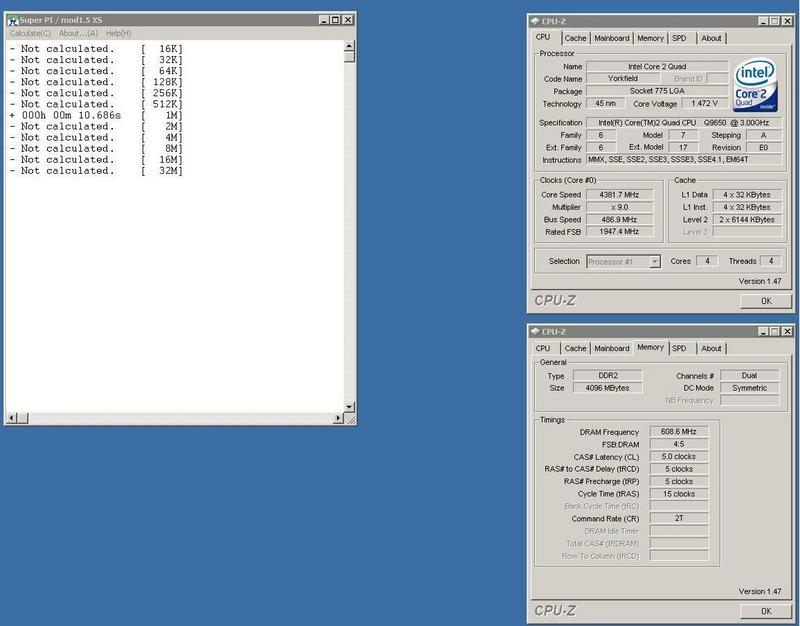Image resolution: width=800 pixels, height=626 pixels.
Task: Minimize the lower CPU-Z window
Action: pos(763,332)
